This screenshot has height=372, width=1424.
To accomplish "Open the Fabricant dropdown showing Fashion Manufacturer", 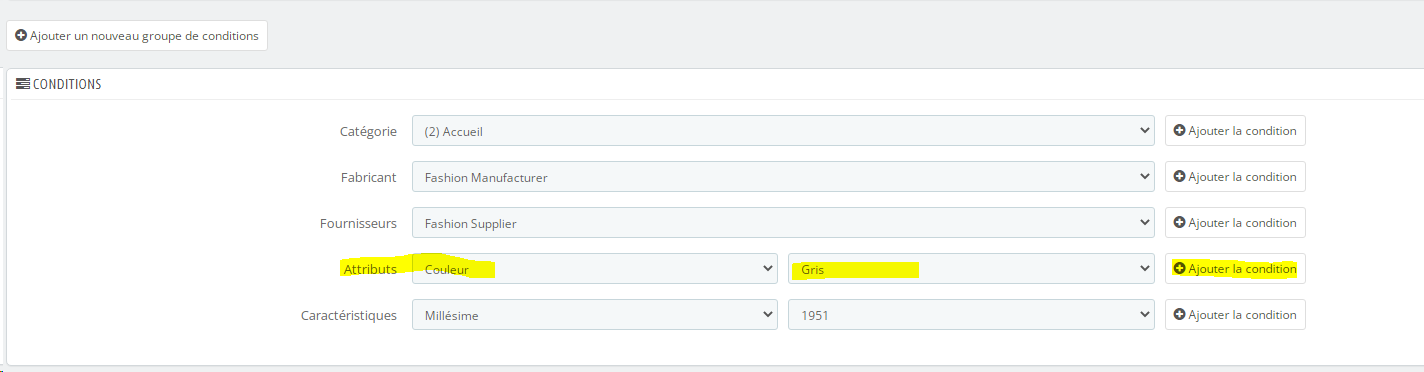I will [x=784, y=177].
